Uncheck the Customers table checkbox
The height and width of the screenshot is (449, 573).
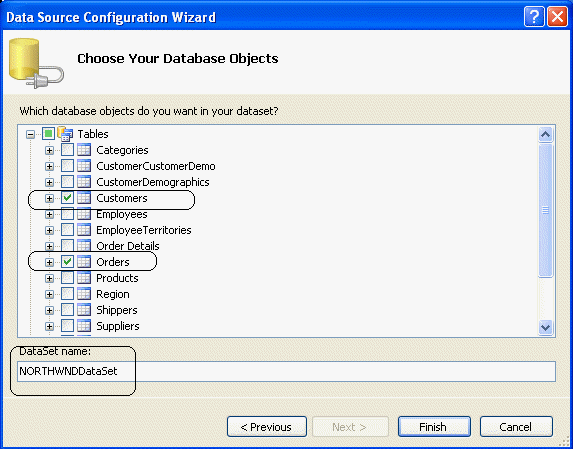click(x=67, y=198)
